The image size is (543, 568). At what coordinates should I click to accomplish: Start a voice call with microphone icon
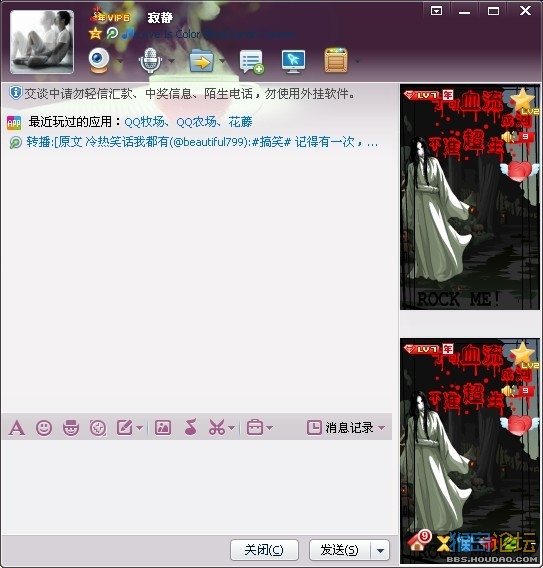click(150, 60)
